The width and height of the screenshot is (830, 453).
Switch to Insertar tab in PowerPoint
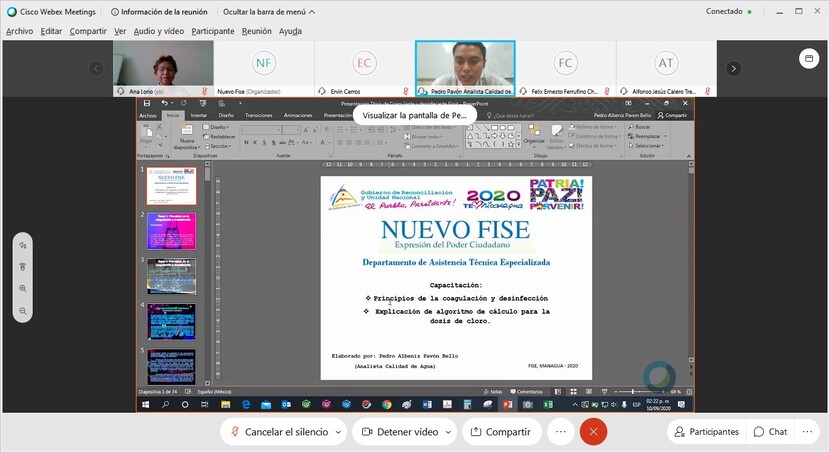point(199,115)
